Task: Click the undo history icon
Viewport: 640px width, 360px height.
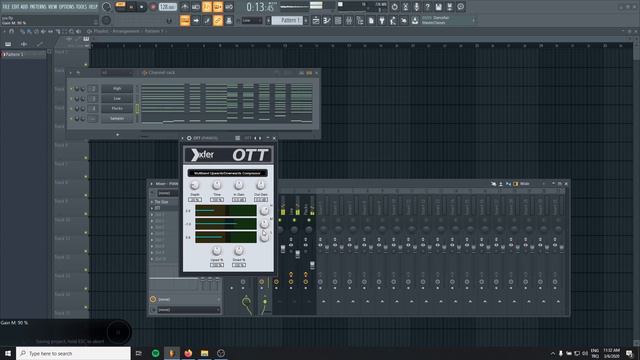Action: (394, 7)
